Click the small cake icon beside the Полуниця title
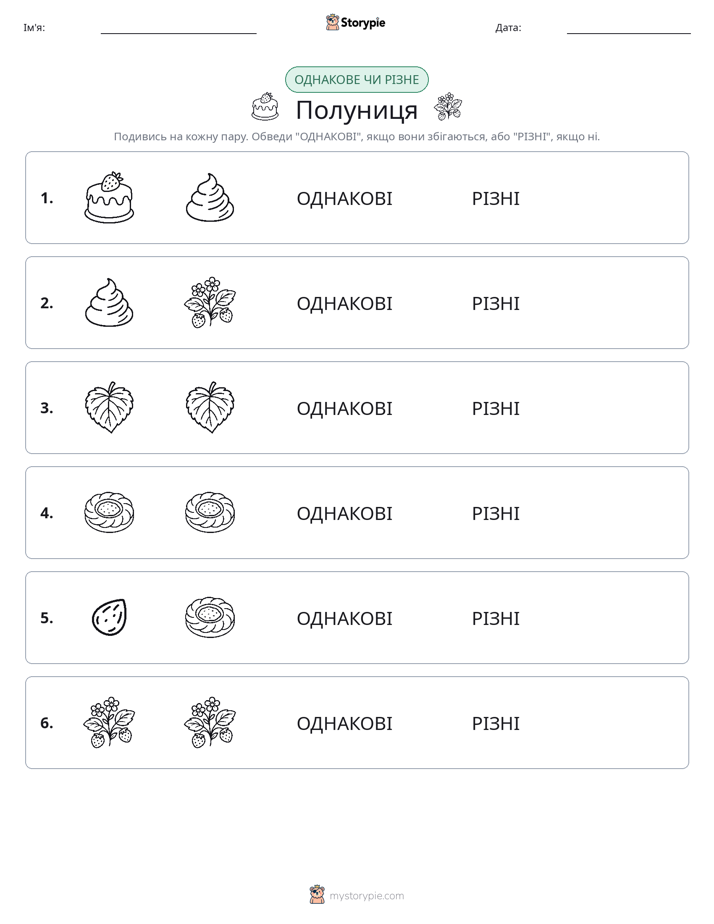Image resolution: width=714 pixels, height=924 pixels. pos(265,106)
